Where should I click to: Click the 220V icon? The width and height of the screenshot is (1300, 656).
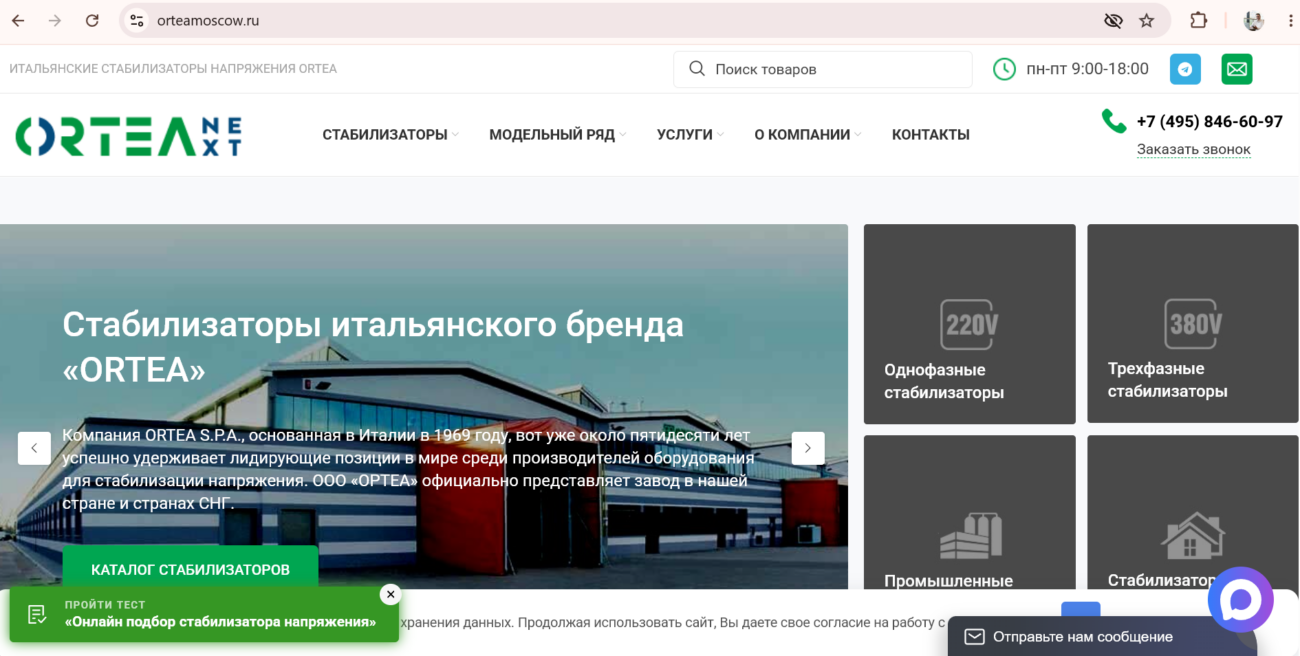(969, 324)
